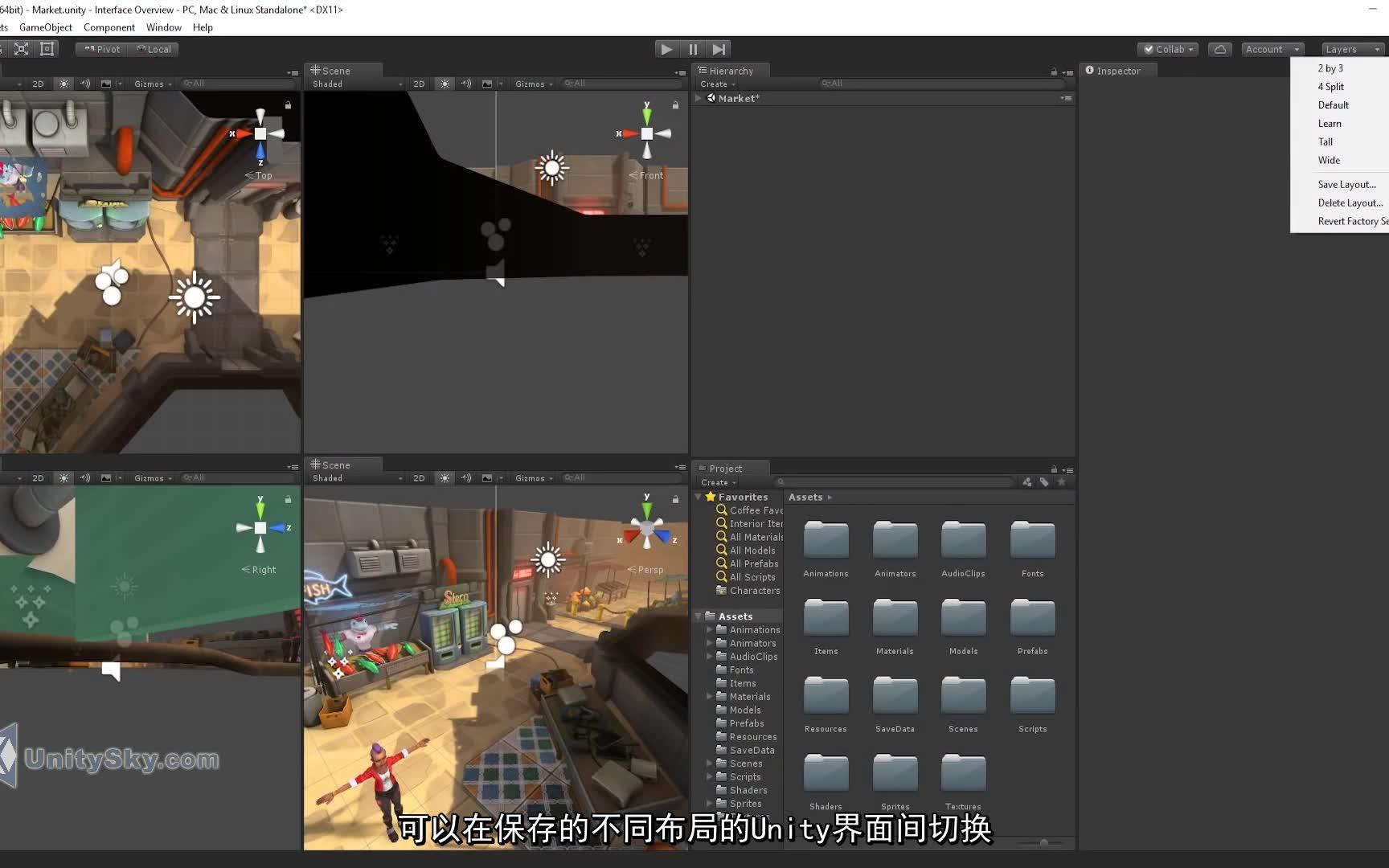1389x868 pixels.
Task: Open the Gizmos dropdown in Scene view
Action: (533, 84)
